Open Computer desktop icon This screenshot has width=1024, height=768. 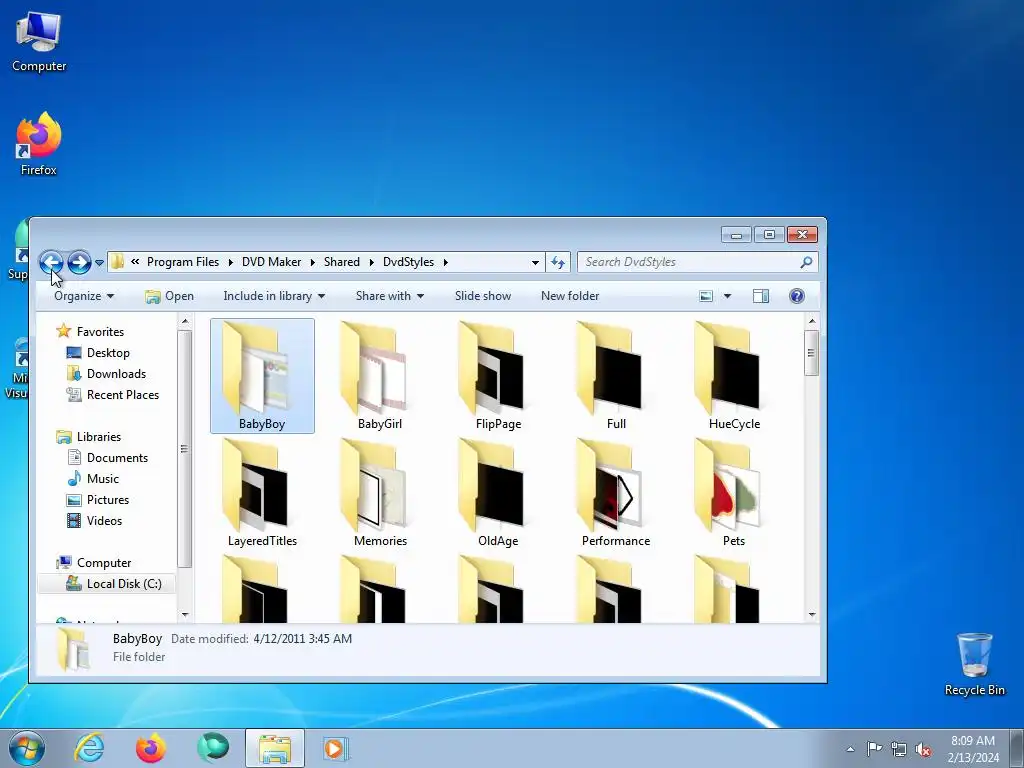pyautogui.click(x=39, y=43)
